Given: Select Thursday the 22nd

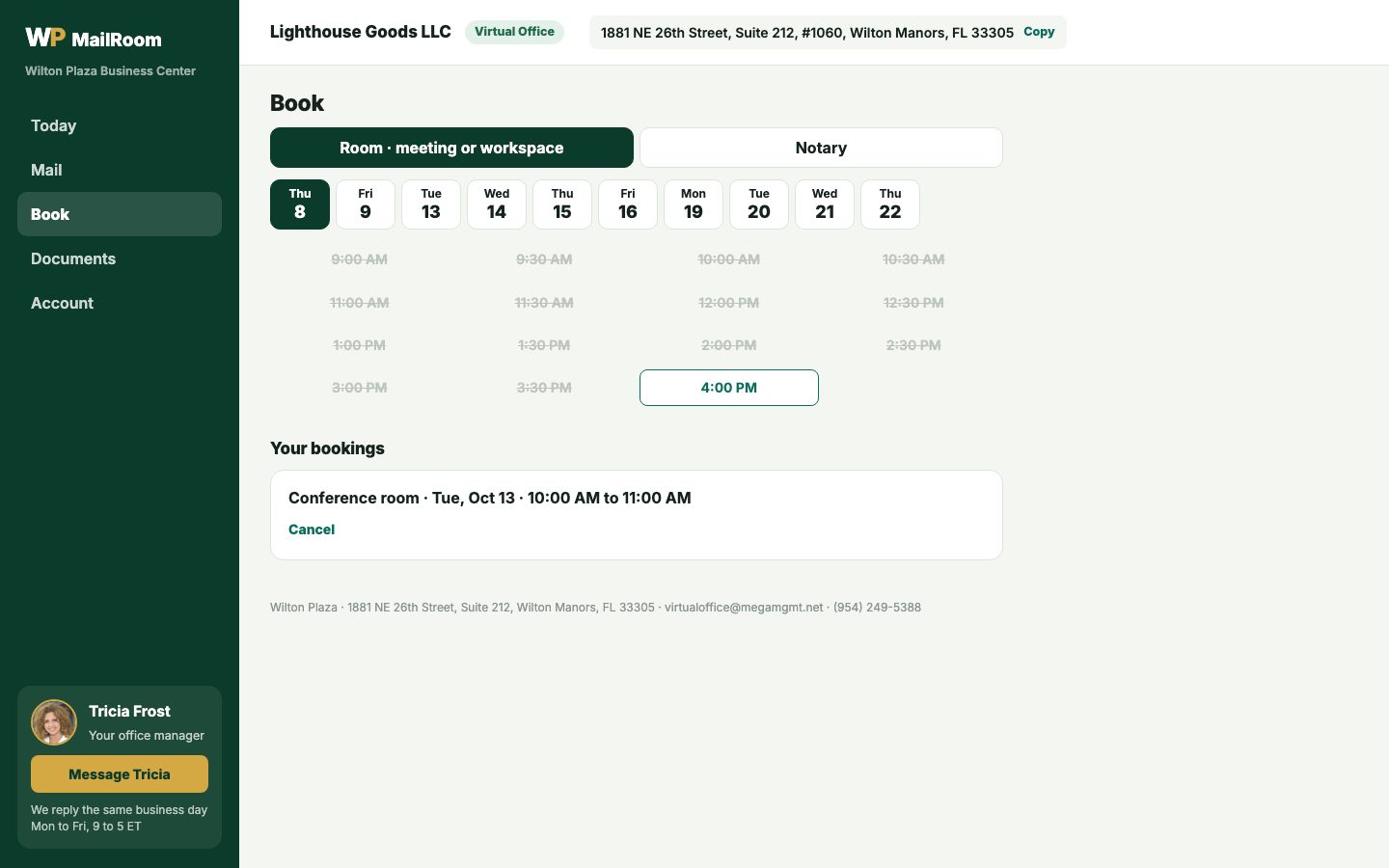Looking at the screenshot, I should [x=890, y=204].
